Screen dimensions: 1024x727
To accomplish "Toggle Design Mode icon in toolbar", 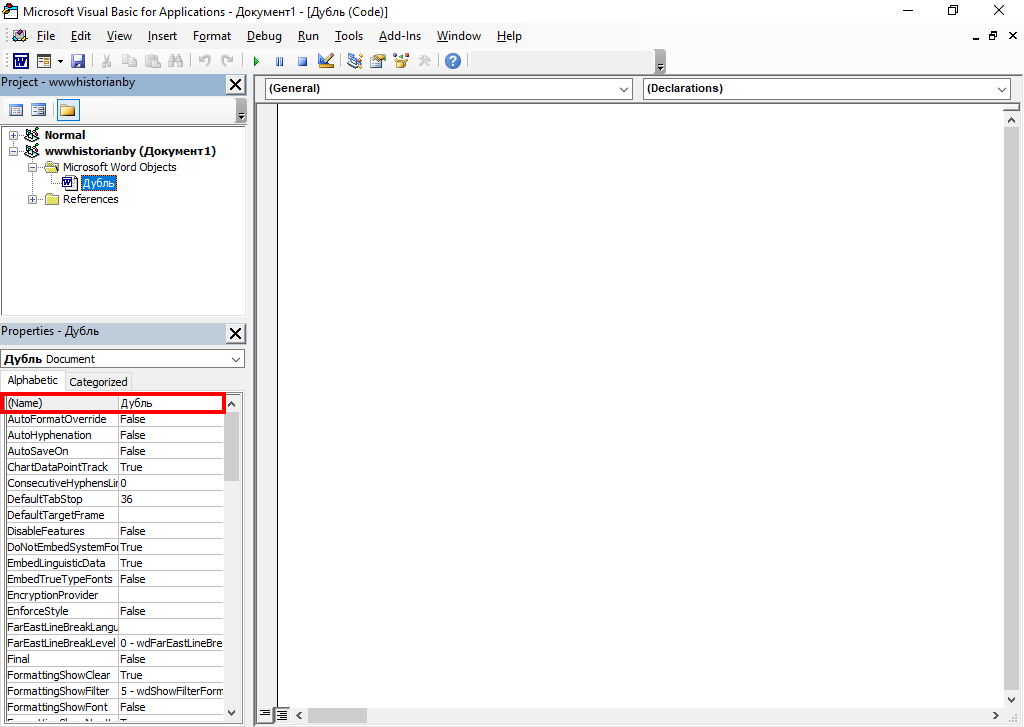I will click(x=325, y=61).
